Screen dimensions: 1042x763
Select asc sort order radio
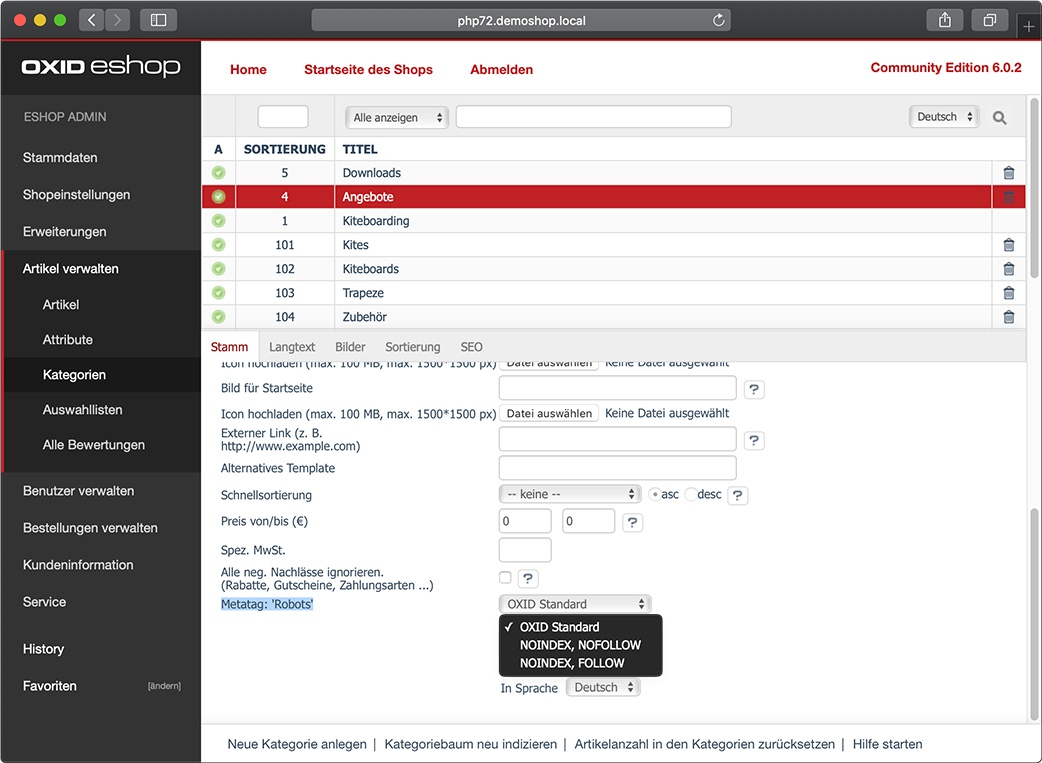(x=655, y=494)
